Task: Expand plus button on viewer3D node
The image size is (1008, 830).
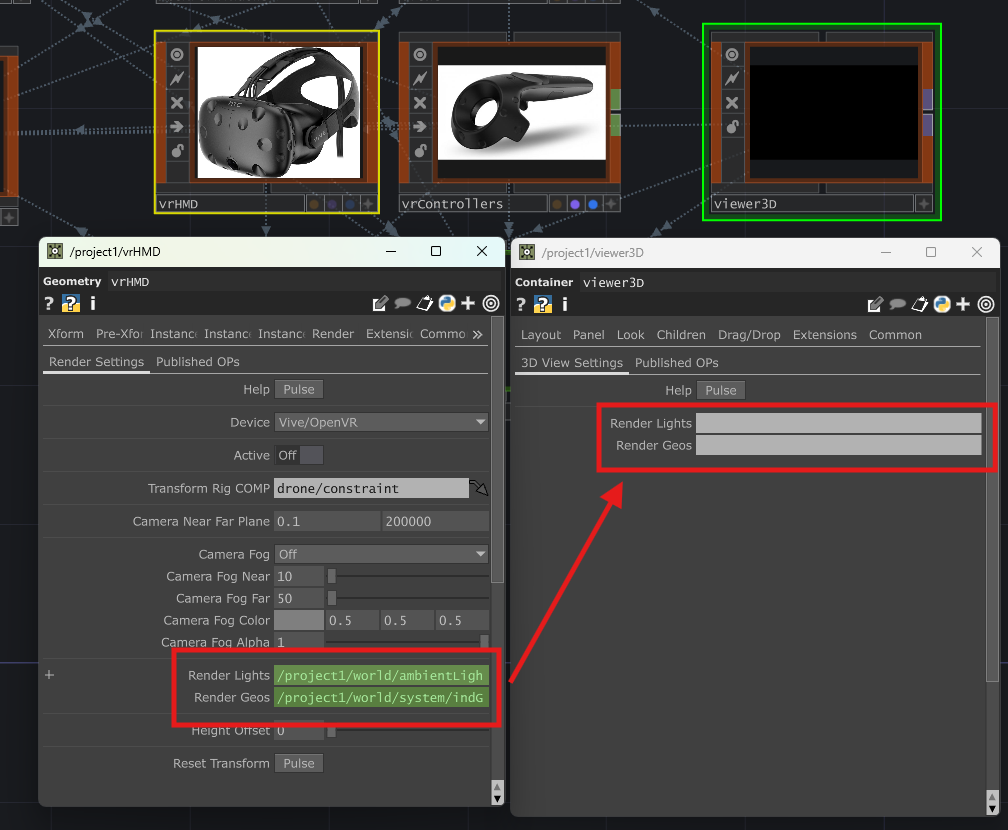Action: point(924,204)
